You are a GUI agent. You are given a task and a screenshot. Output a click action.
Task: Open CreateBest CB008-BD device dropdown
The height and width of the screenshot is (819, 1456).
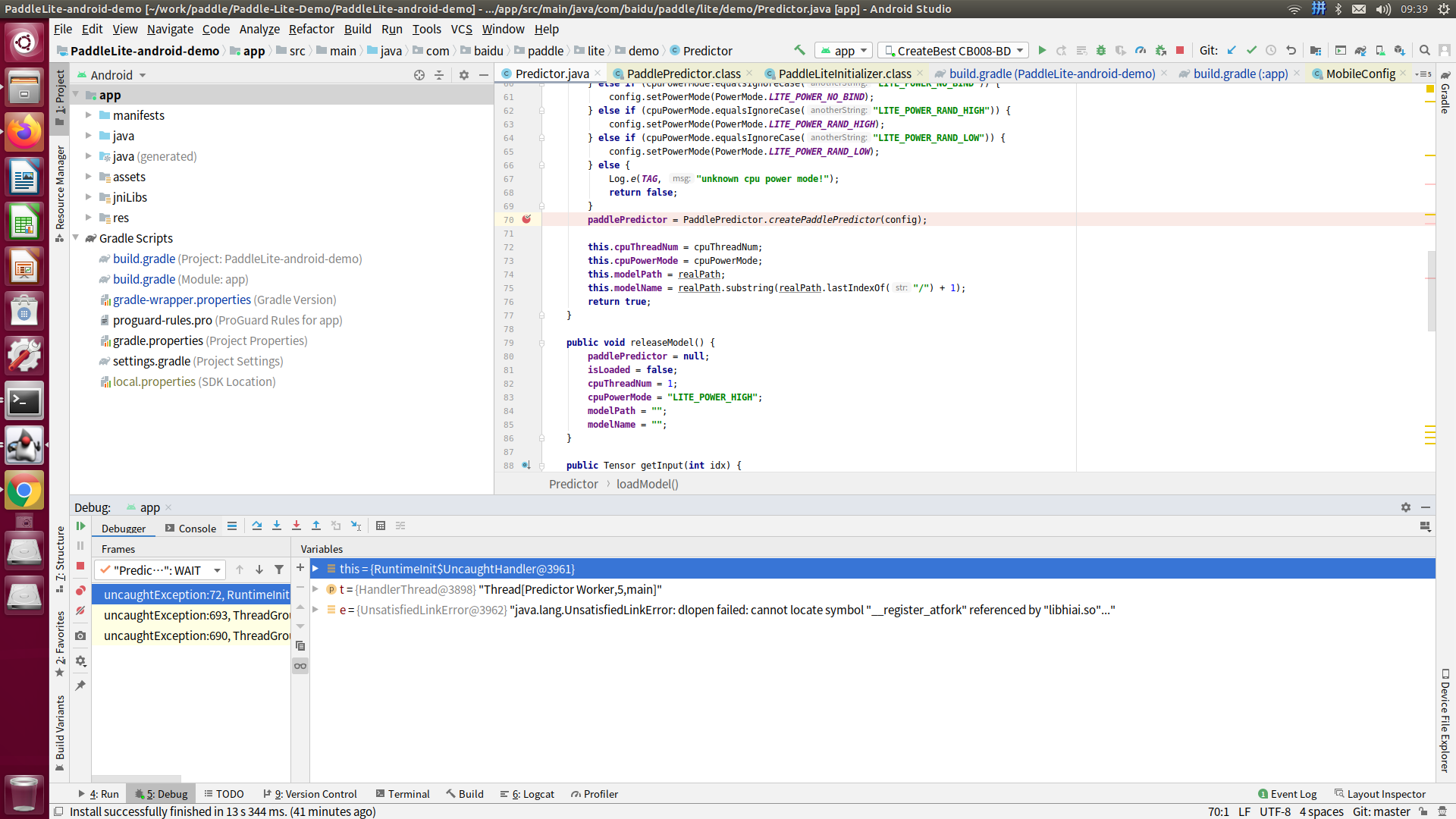click(x=953, y=51)
